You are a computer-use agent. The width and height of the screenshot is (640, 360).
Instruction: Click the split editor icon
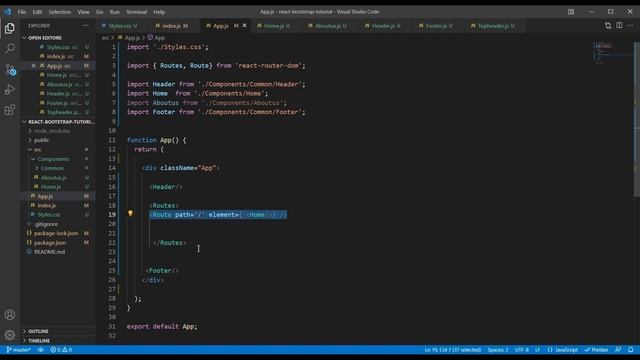[x=619, y=25]
